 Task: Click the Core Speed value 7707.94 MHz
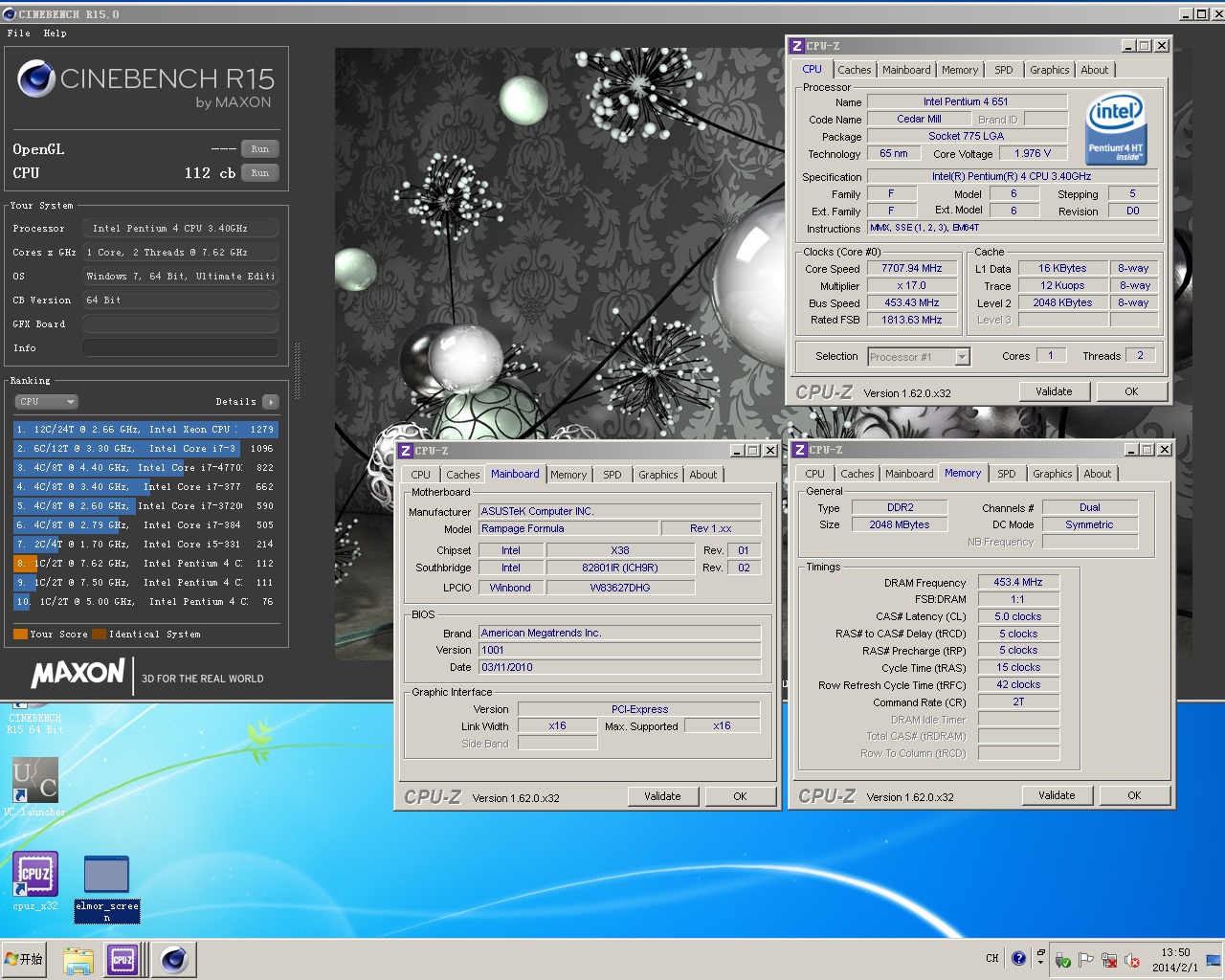point(912,269)
